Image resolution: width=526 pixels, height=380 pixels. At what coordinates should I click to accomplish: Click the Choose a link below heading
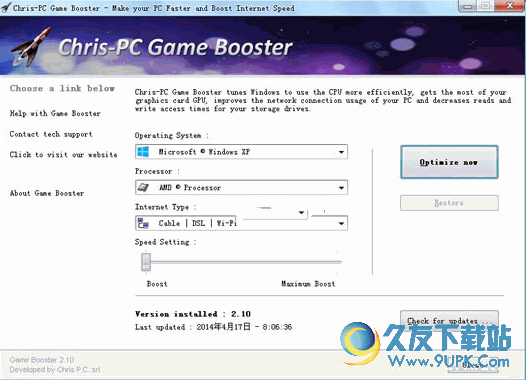point(62,88)
